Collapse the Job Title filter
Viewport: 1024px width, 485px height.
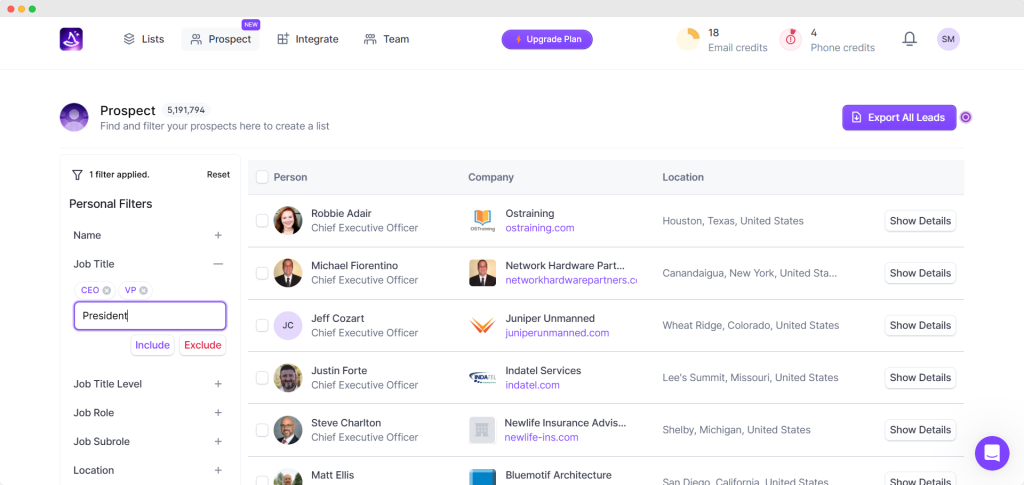tap(218, 264)
